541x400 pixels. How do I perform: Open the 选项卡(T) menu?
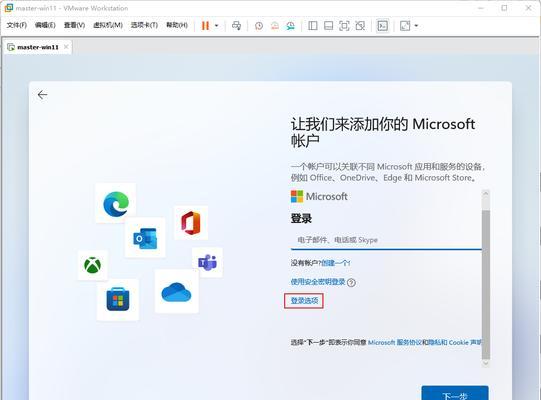tap(144, 25)
